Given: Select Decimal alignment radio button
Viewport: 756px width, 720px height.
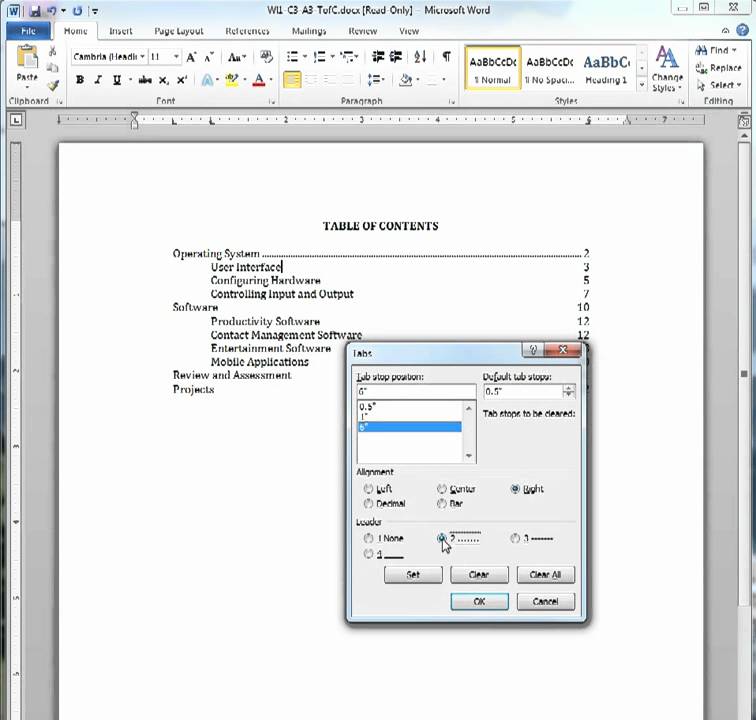Looking at the screenshot, I should 368,503.
